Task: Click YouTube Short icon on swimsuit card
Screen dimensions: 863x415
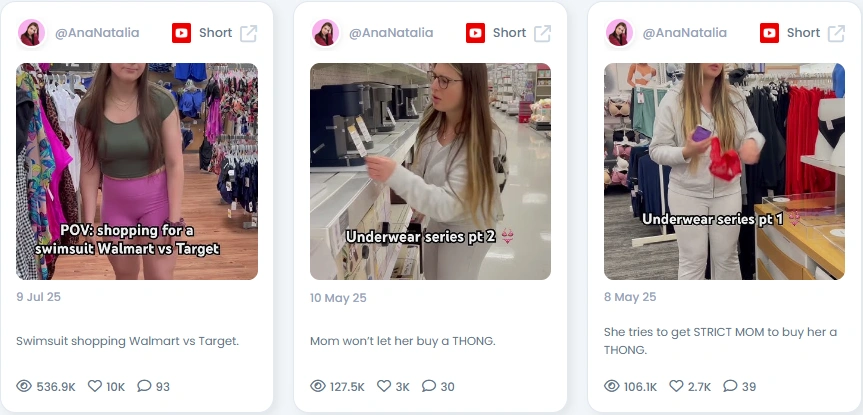Action: pyautogui.click(x=181, y=33)
